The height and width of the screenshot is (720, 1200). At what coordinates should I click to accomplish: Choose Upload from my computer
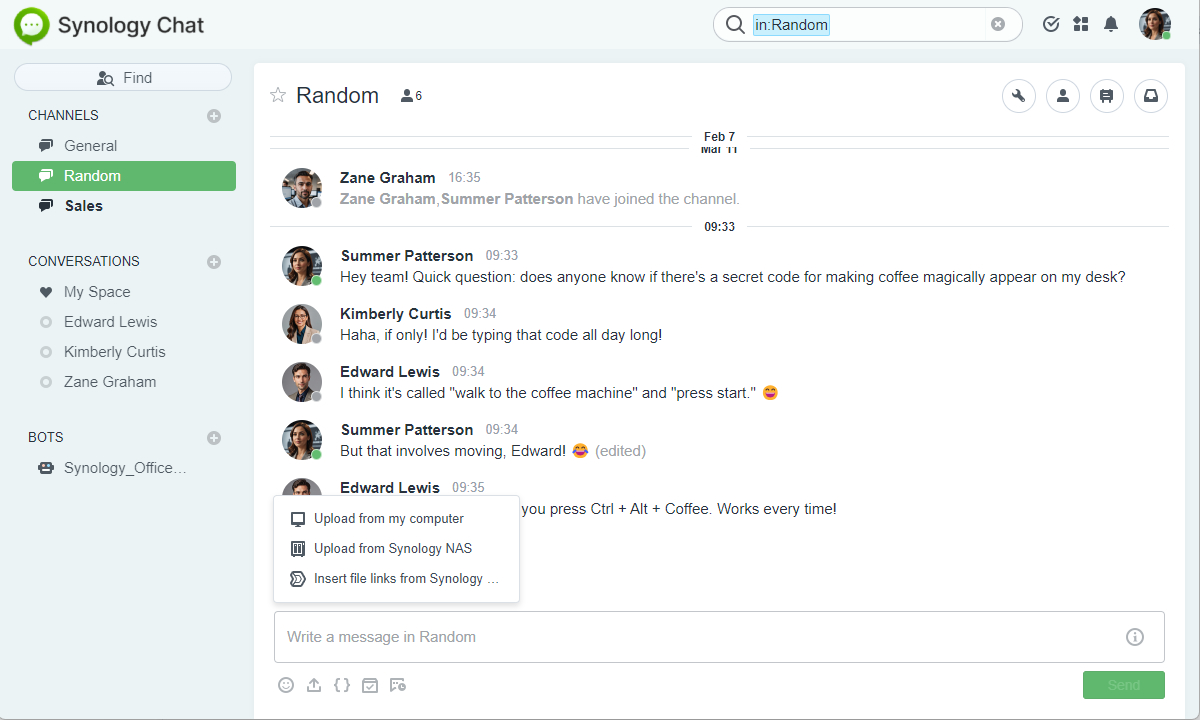(388, 519)
